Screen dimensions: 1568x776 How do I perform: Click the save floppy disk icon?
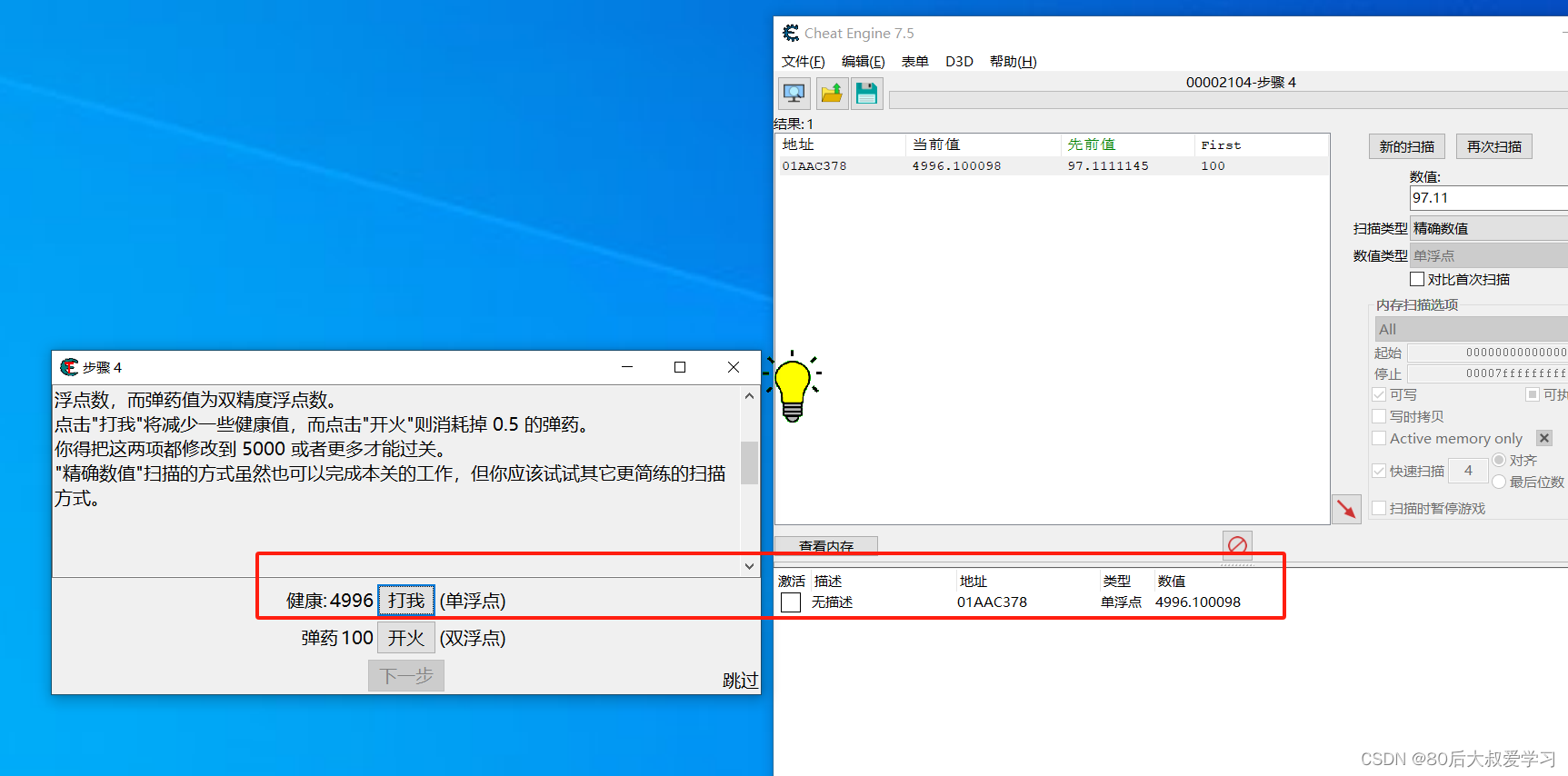click(867, 93)
